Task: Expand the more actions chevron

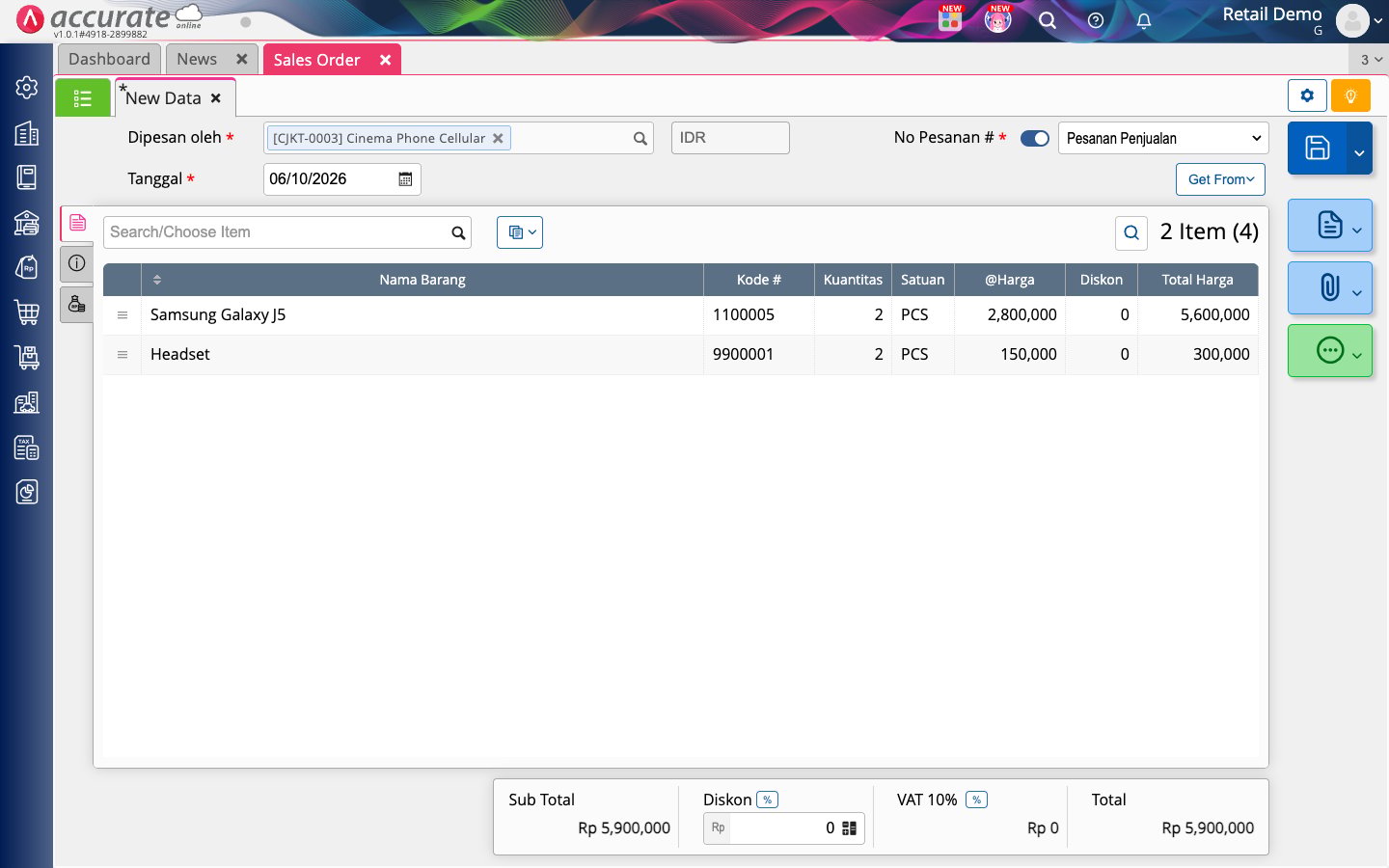Action: point(1357,356)
